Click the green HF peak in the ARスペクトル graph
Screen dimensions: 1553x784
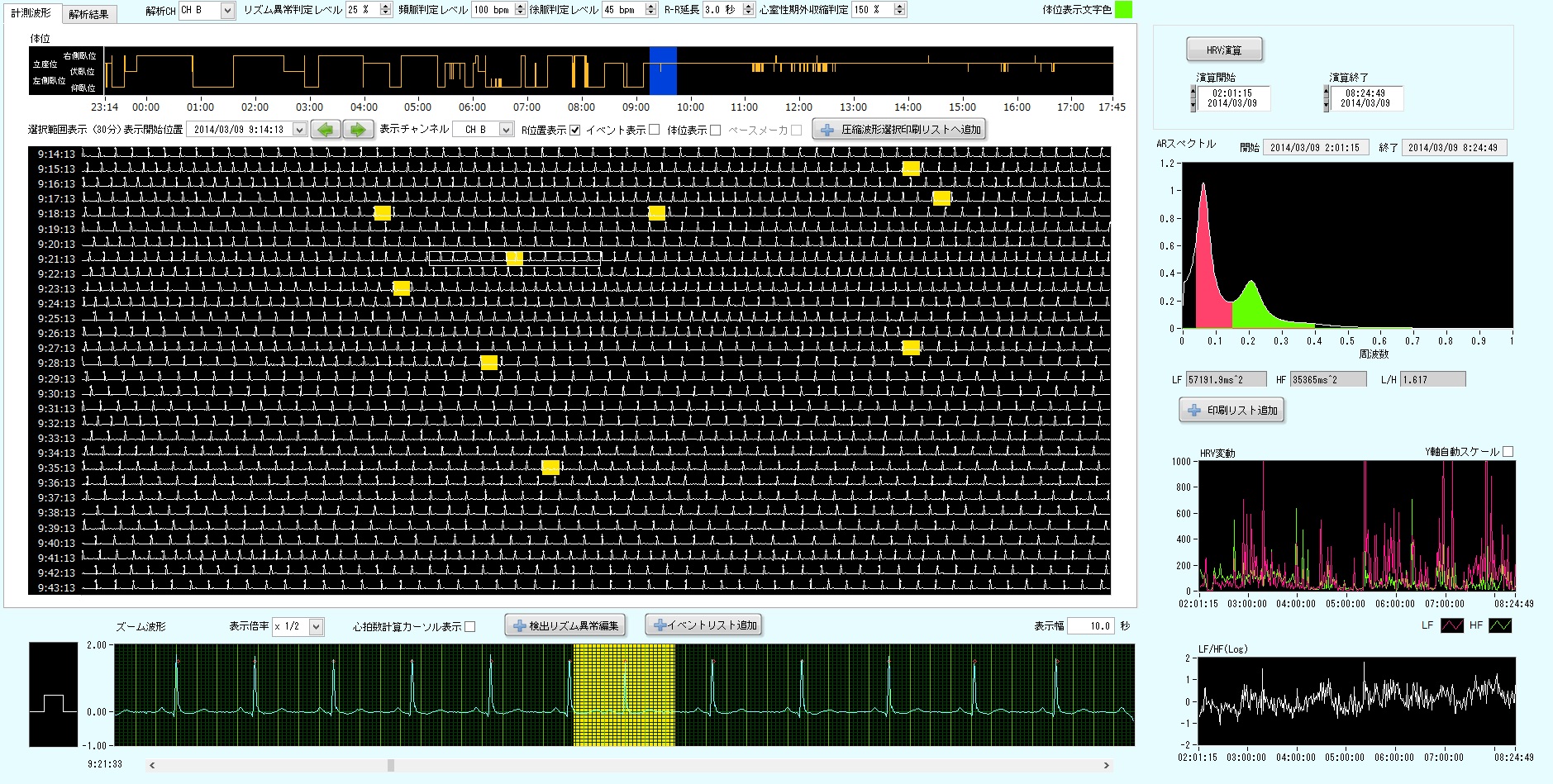click(1251, 304)
